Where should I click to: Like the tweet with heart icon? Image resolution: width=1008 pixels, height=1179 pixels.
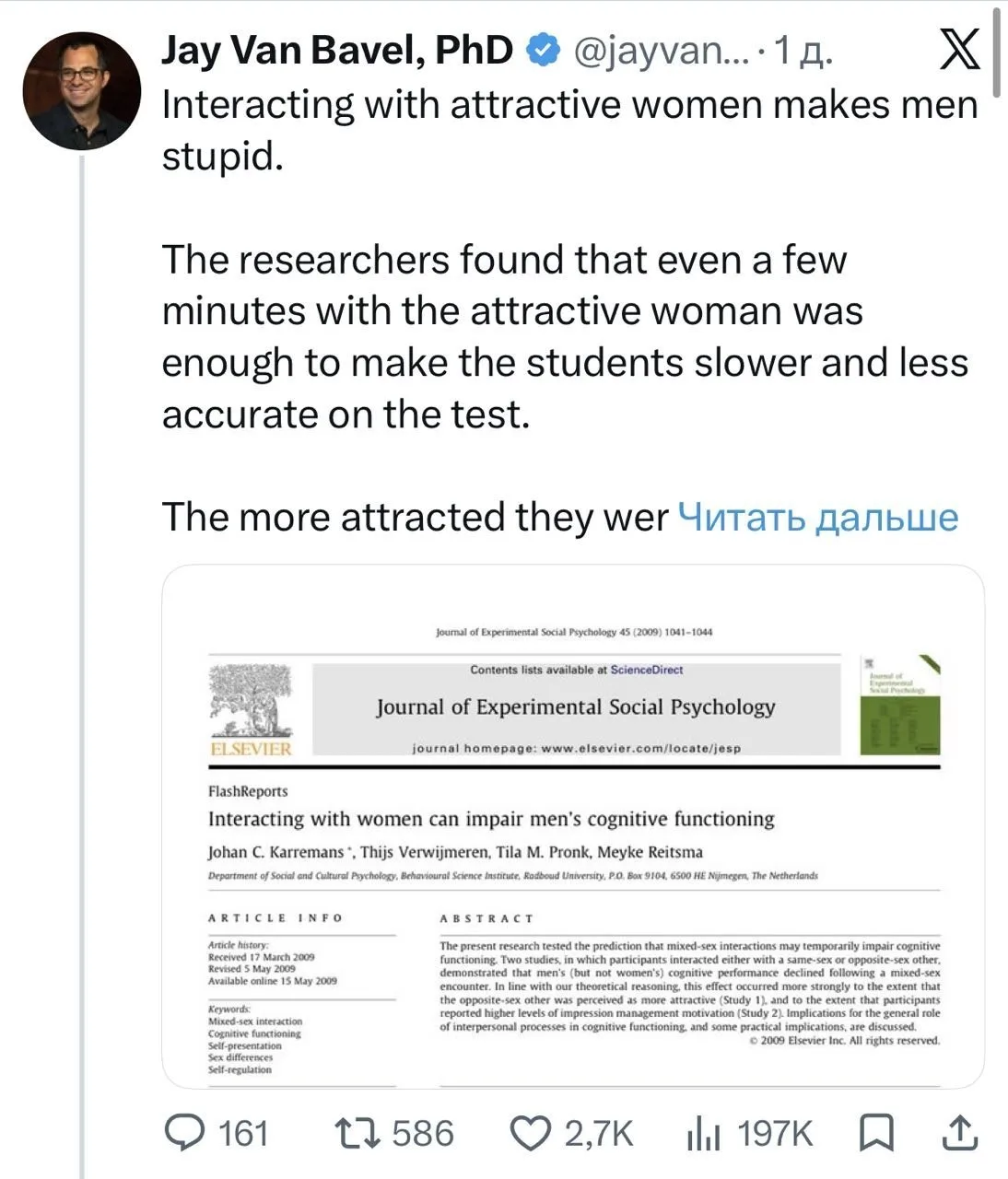click(x=531, y=1134)
